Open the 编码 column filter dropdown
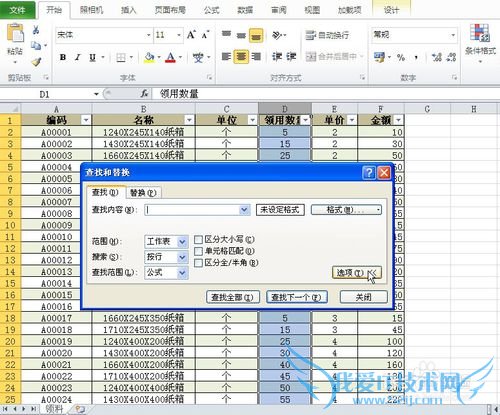The width and height of the screenshot is (500, 415). (86, 120)
